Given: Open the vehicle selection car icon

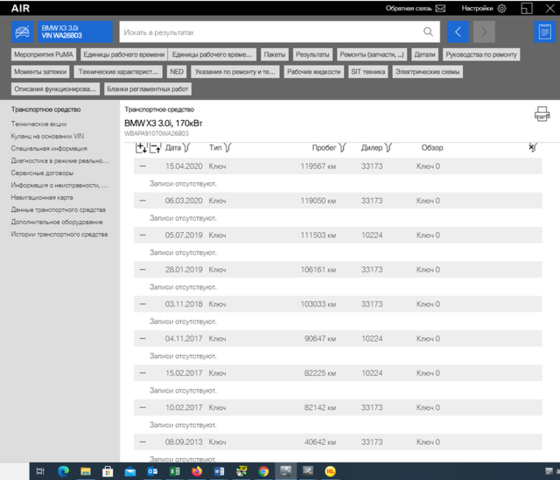Looking at the screenshot, I should (22, 32).
